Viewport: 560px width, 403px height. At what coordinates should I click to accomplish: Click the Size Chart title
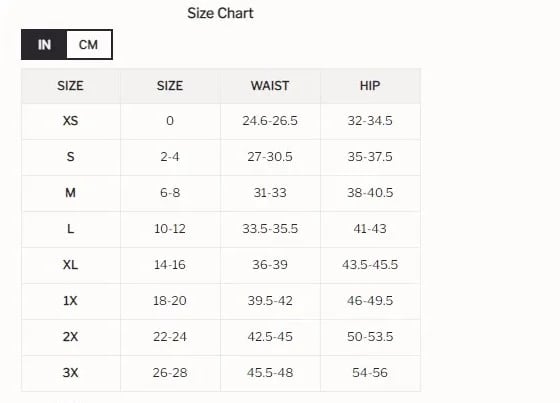pyautogui.click(x=220, y=13)
